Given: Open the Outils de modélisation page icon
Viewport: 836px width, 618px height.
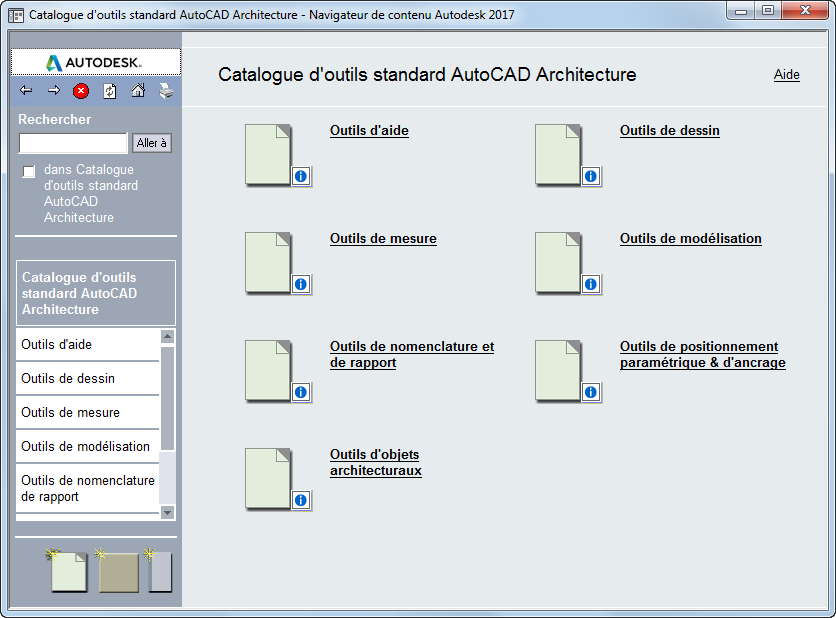Looking at the screenshot, I should click(x=558, y=262).
